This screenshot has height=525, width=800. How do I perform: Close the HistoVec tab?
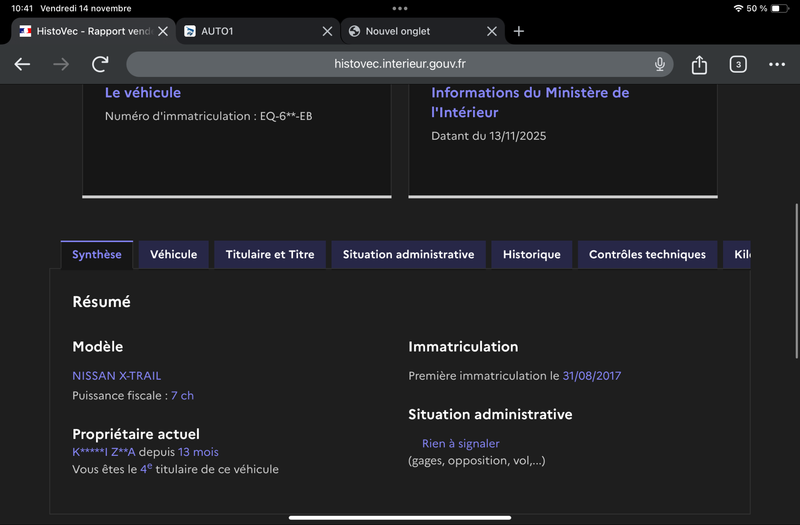[163, 31]
